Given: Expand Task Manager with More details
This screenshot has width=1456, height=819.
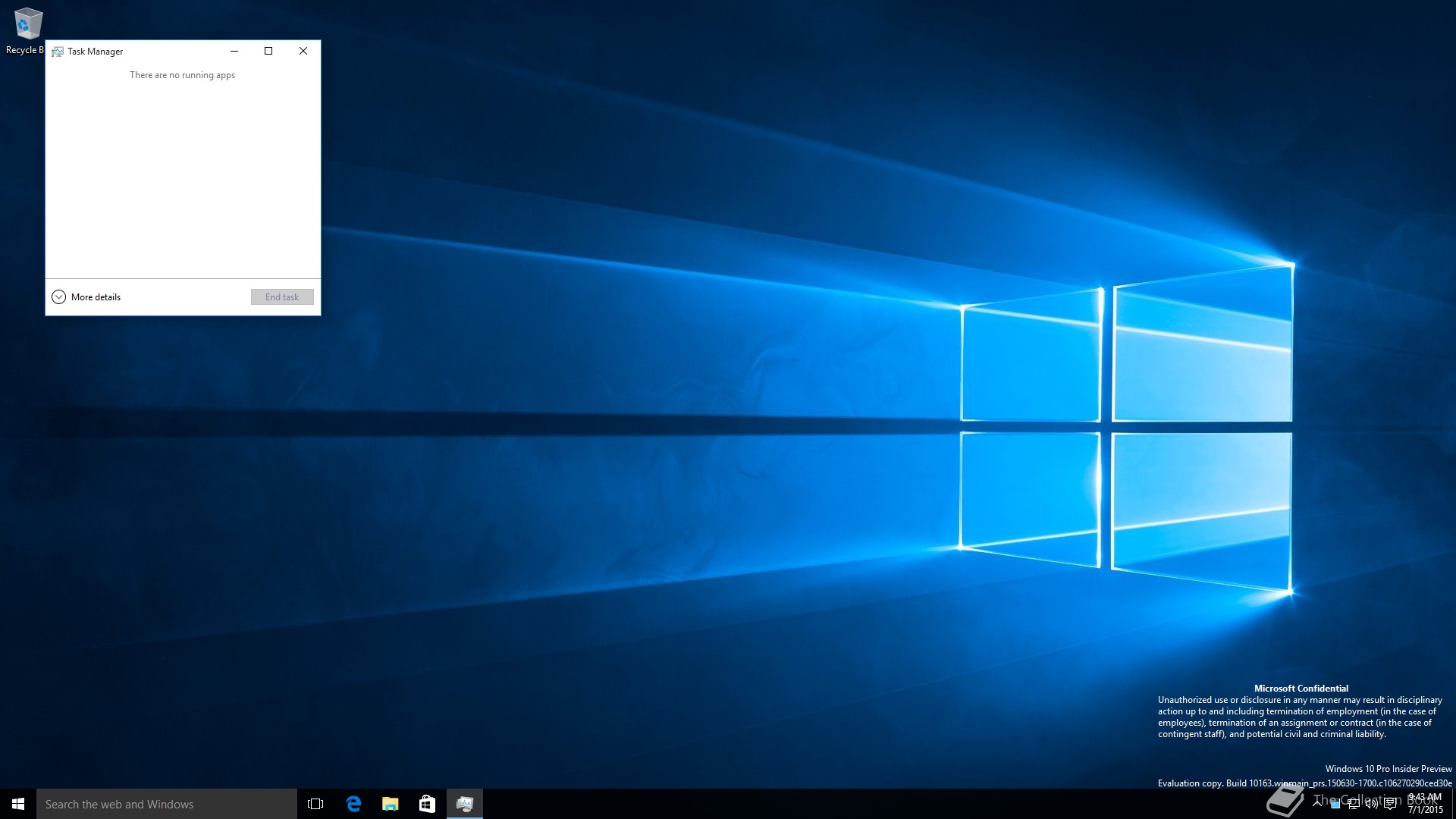Looking at the screenshot, I should [86, 297].
